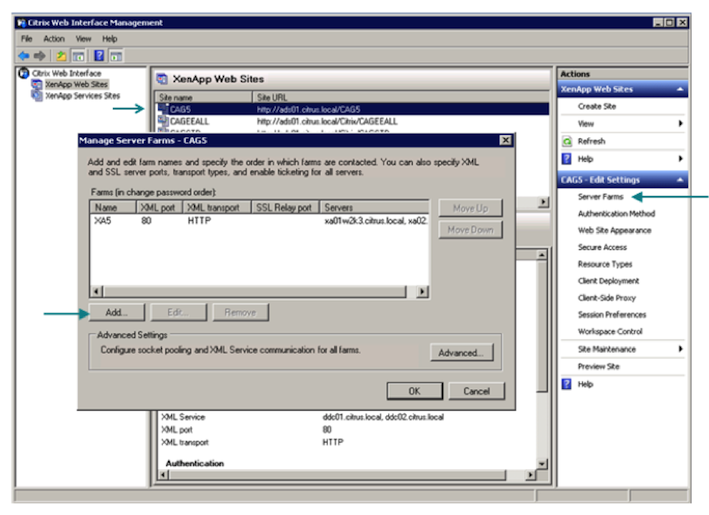Open Advanced... farm settings

click(460, 352)
